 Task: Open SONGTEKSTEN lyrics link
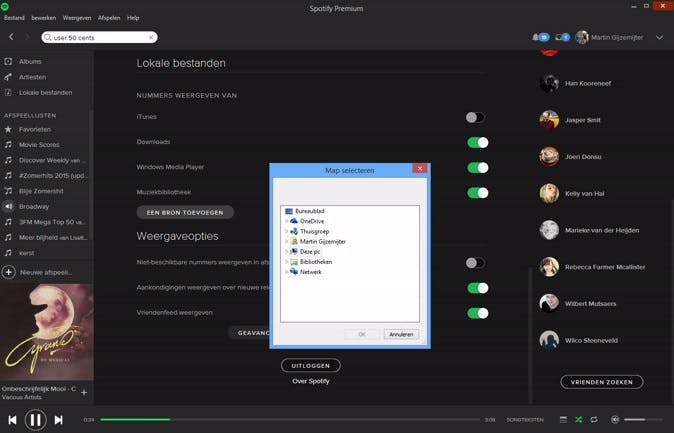(x=525, y=420)
